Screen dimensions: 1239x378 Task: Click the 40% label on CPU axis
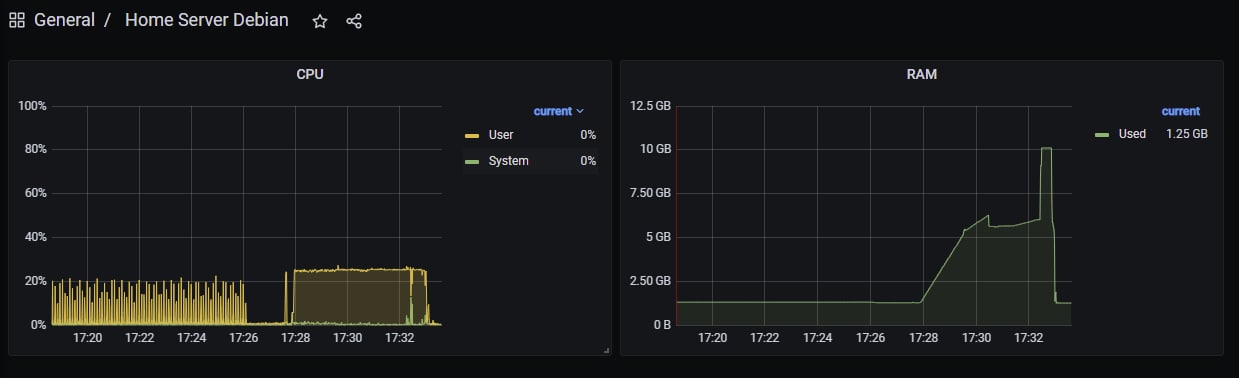(36, 237)
